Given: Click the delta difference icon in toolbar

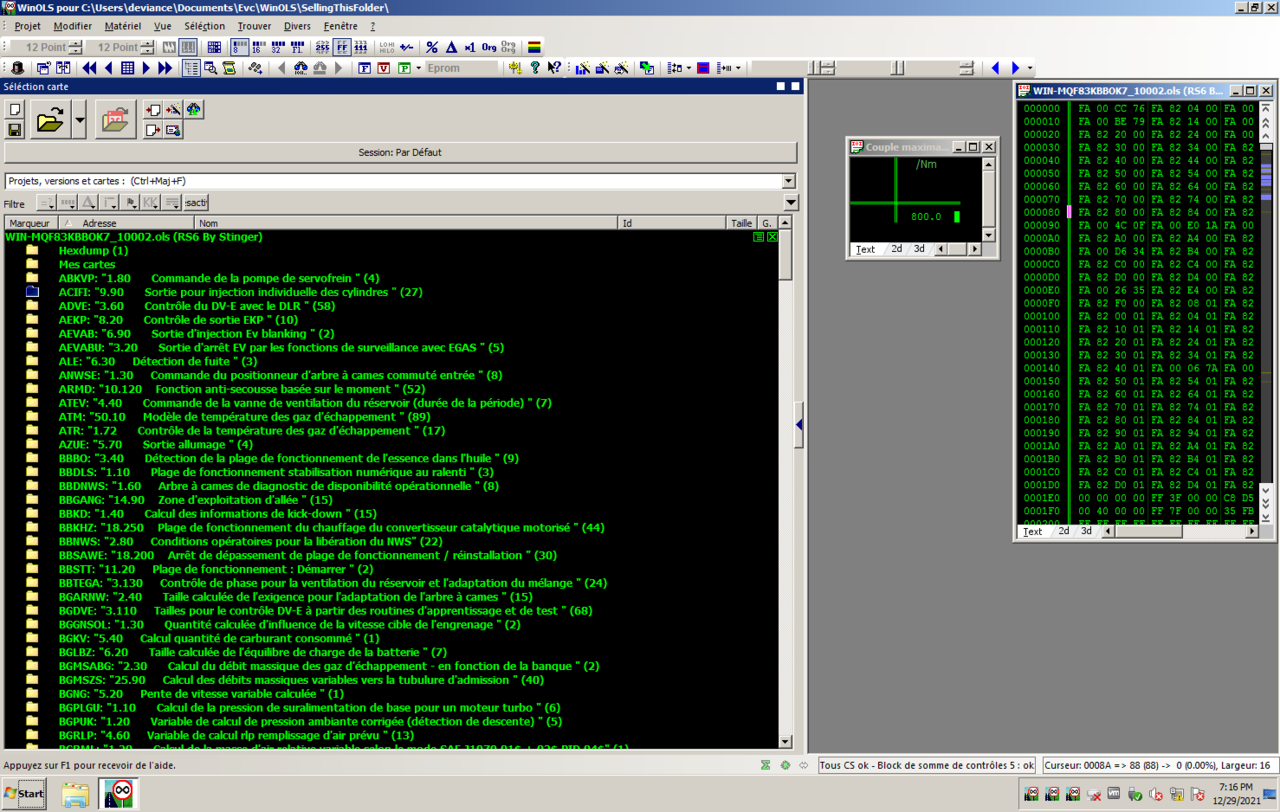Looking at the screenshot, I should pos(451,47).
